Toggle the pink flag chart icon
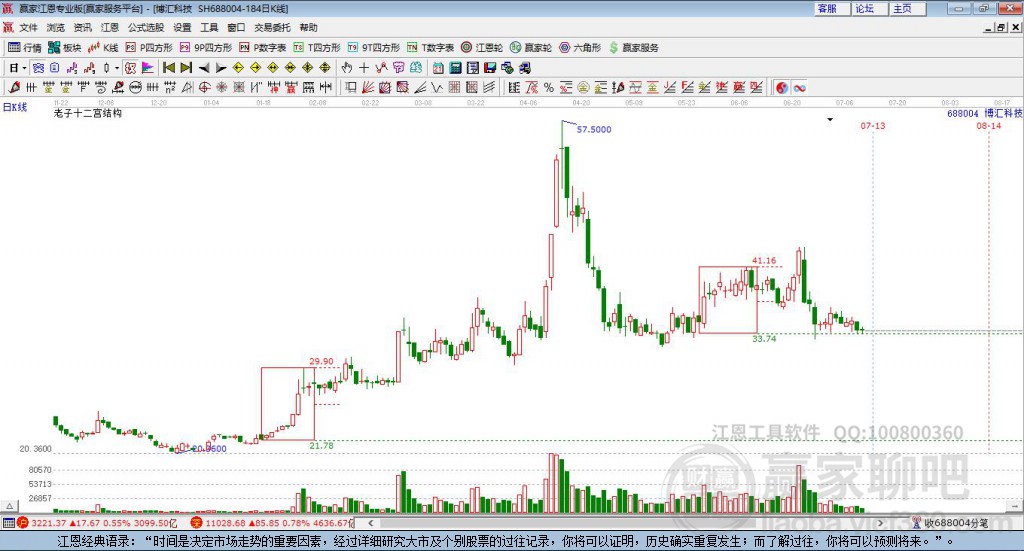Image resolution: width=1024 pixels, height=551 pixels. pyautogui.click(x=148, y=68)
